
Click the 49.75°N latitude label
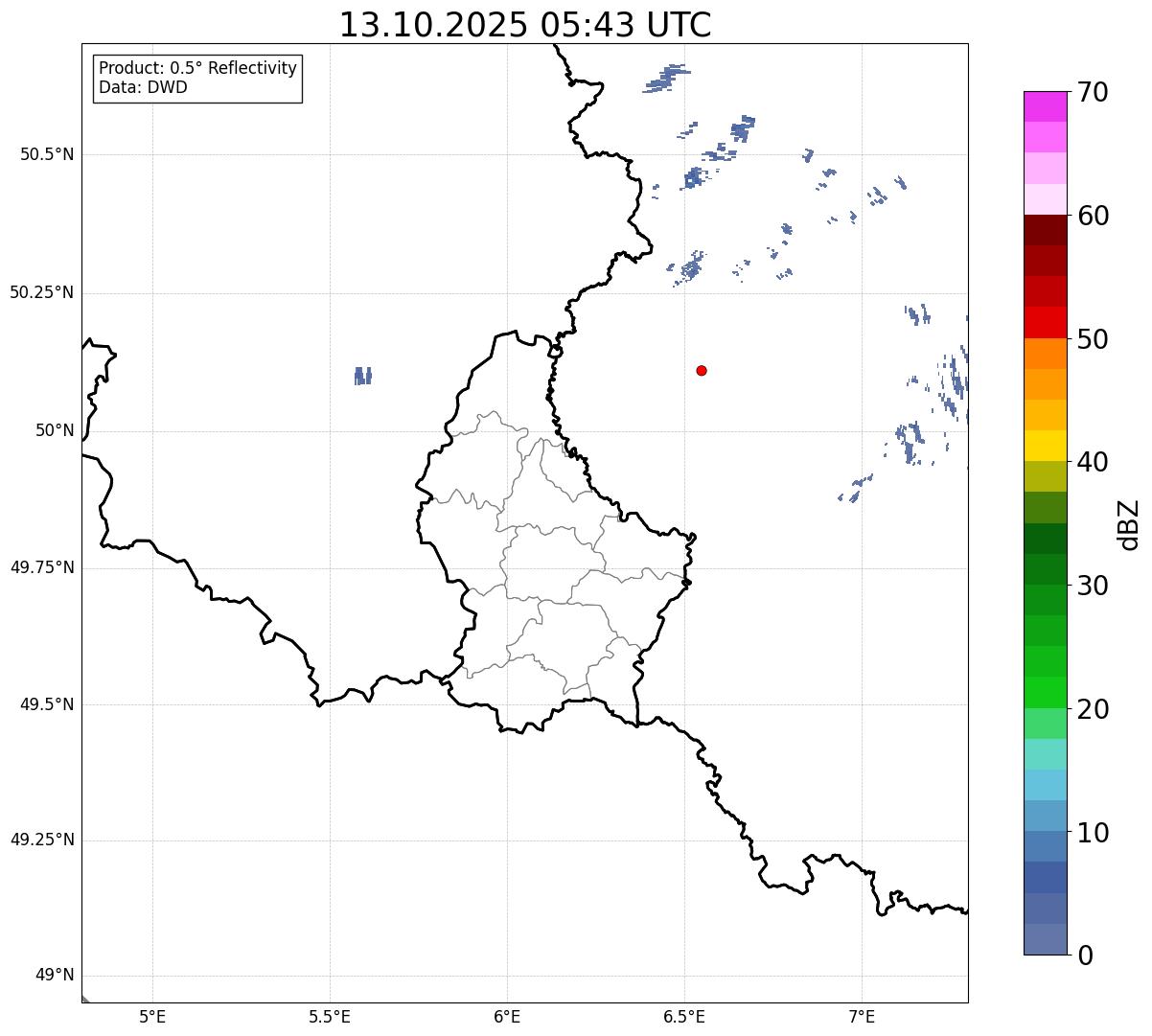pos(42,567)
